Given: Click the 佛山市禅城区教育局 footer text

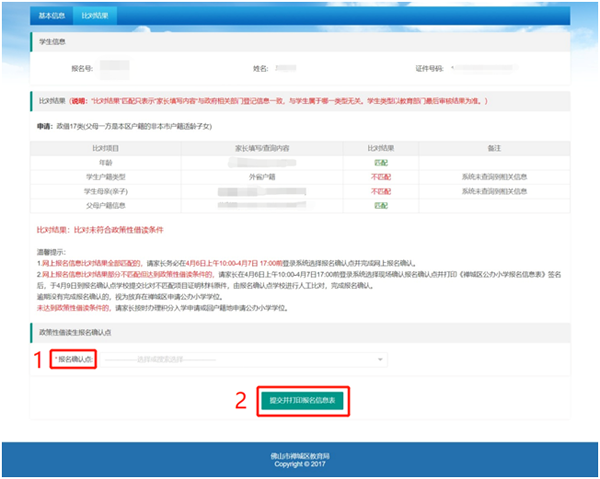Looking at the screenshot, I should pos(300,455).
